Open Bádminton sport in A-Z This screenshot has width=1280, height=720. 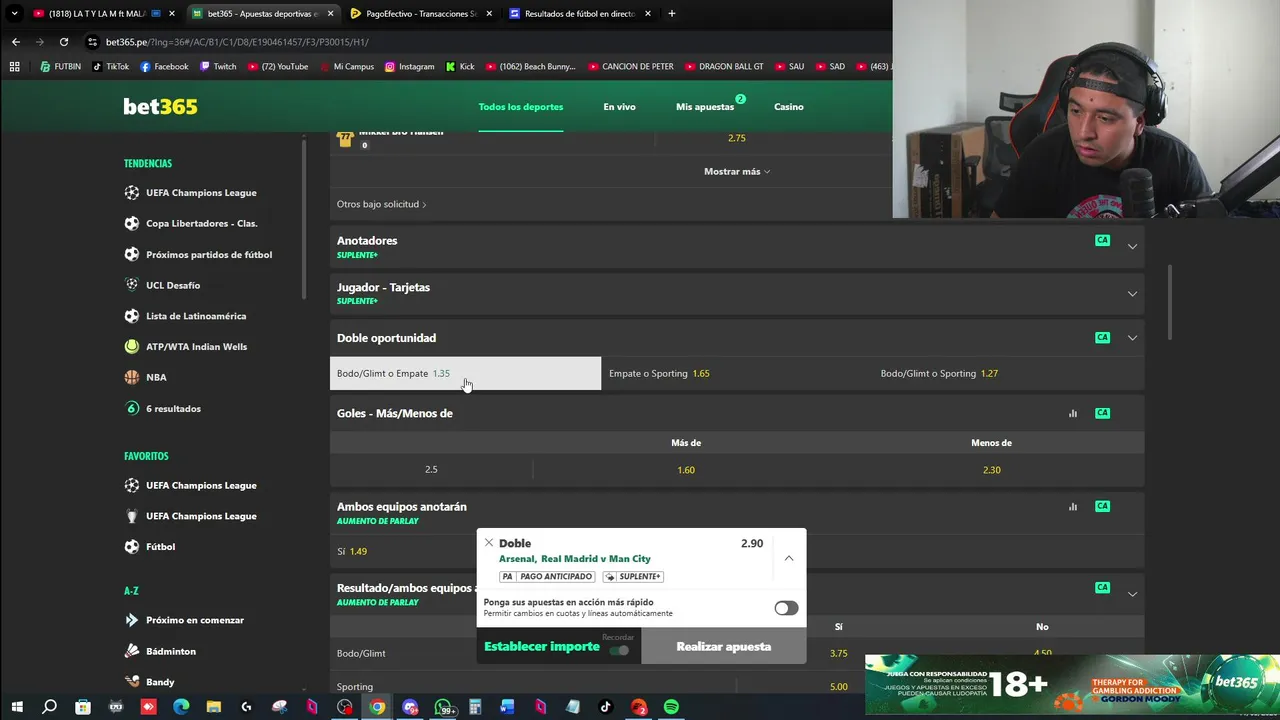(x=170, y=651)
